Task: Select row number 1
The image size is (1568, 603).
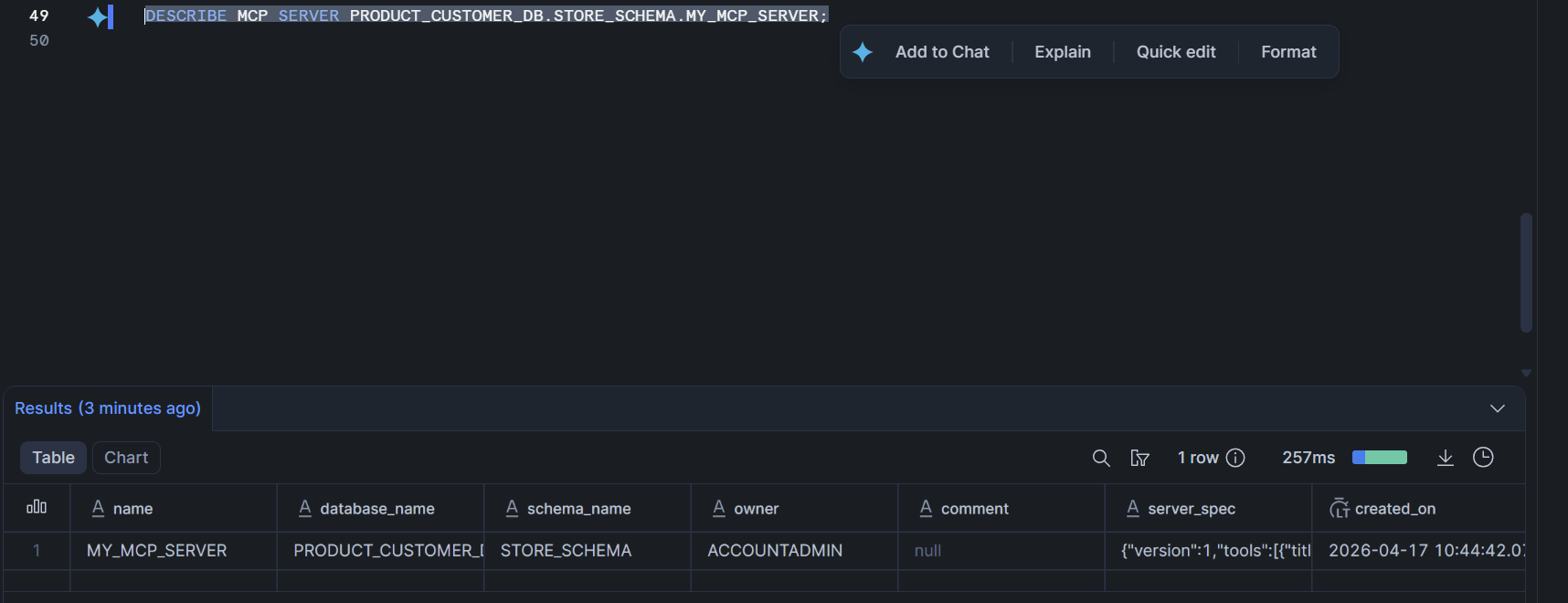Action: point(37,551)
